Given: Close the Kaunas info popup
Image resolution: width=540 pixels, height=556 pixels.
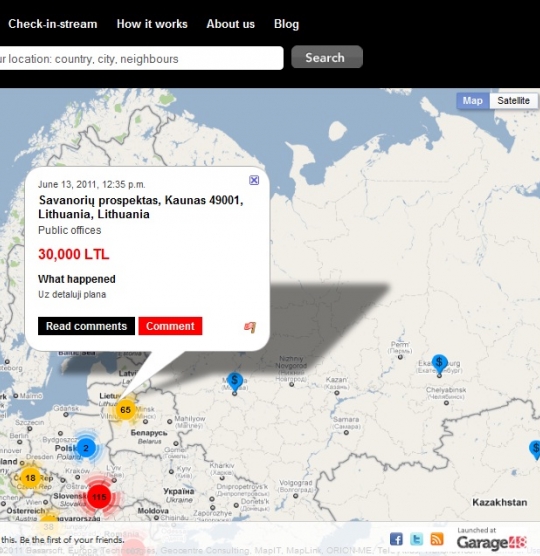Looking at the screenshot, I should [254, 180].
